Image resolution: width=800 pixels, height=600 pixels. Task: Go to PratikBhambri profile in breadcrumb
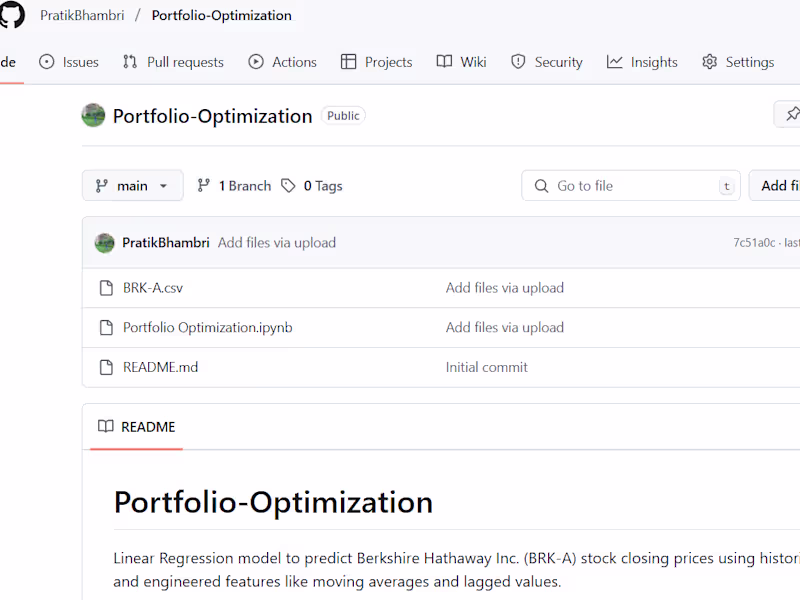click(x=81, y=16)
